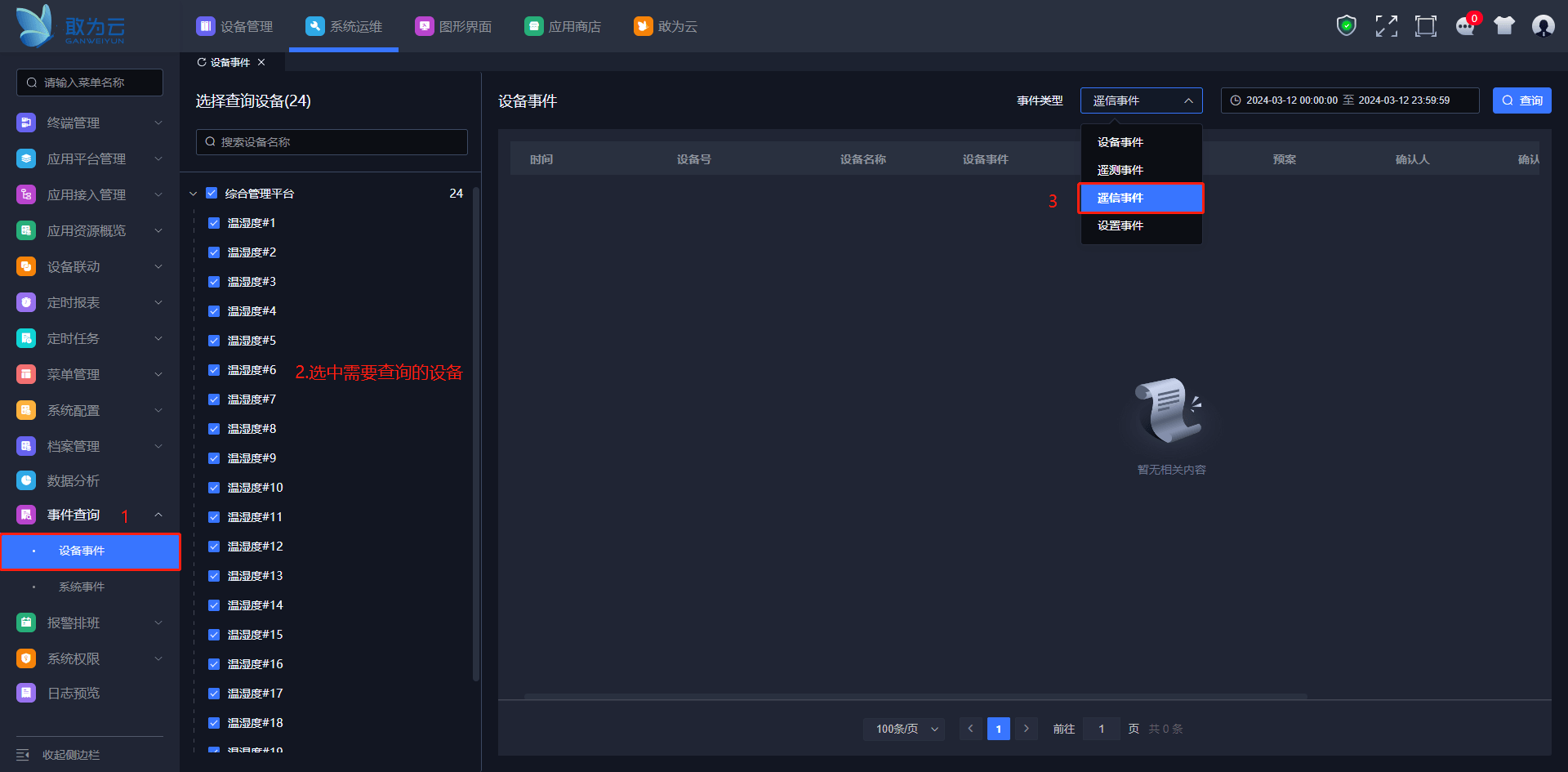Screen dimensions: 1568x772
Task: Click the security shield icon
Action: tap(1347, 26)
